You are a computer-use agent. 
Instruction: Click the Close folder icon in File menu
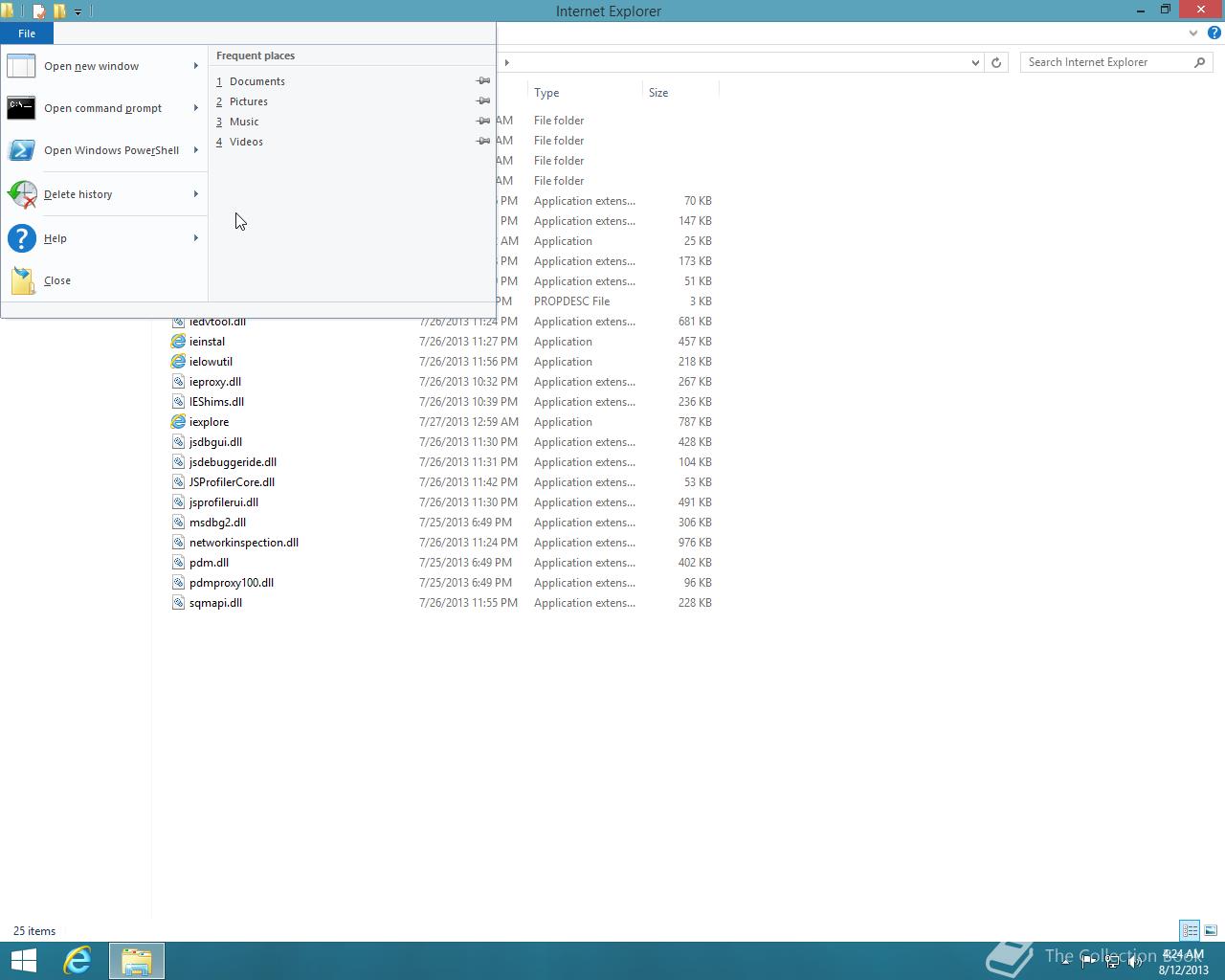tap(22, 280)
